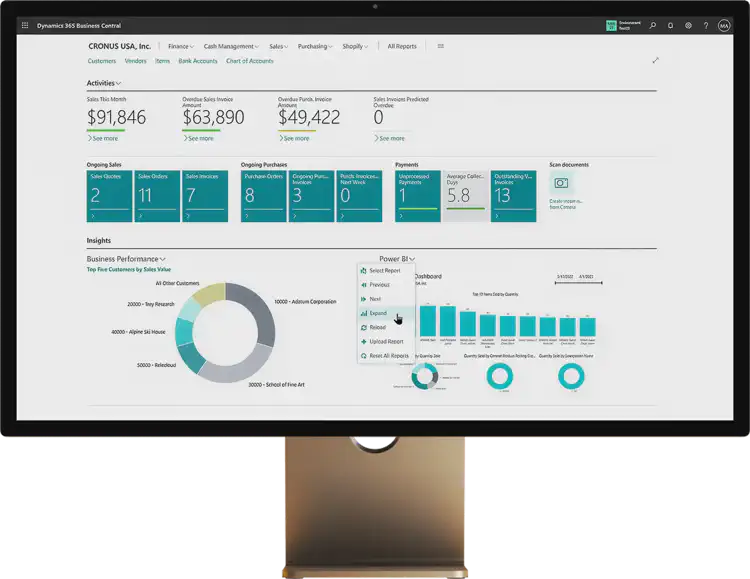Choose Previous in the Power BI menu
Viewport: 750px width, 579px height.
pos(386,285)
